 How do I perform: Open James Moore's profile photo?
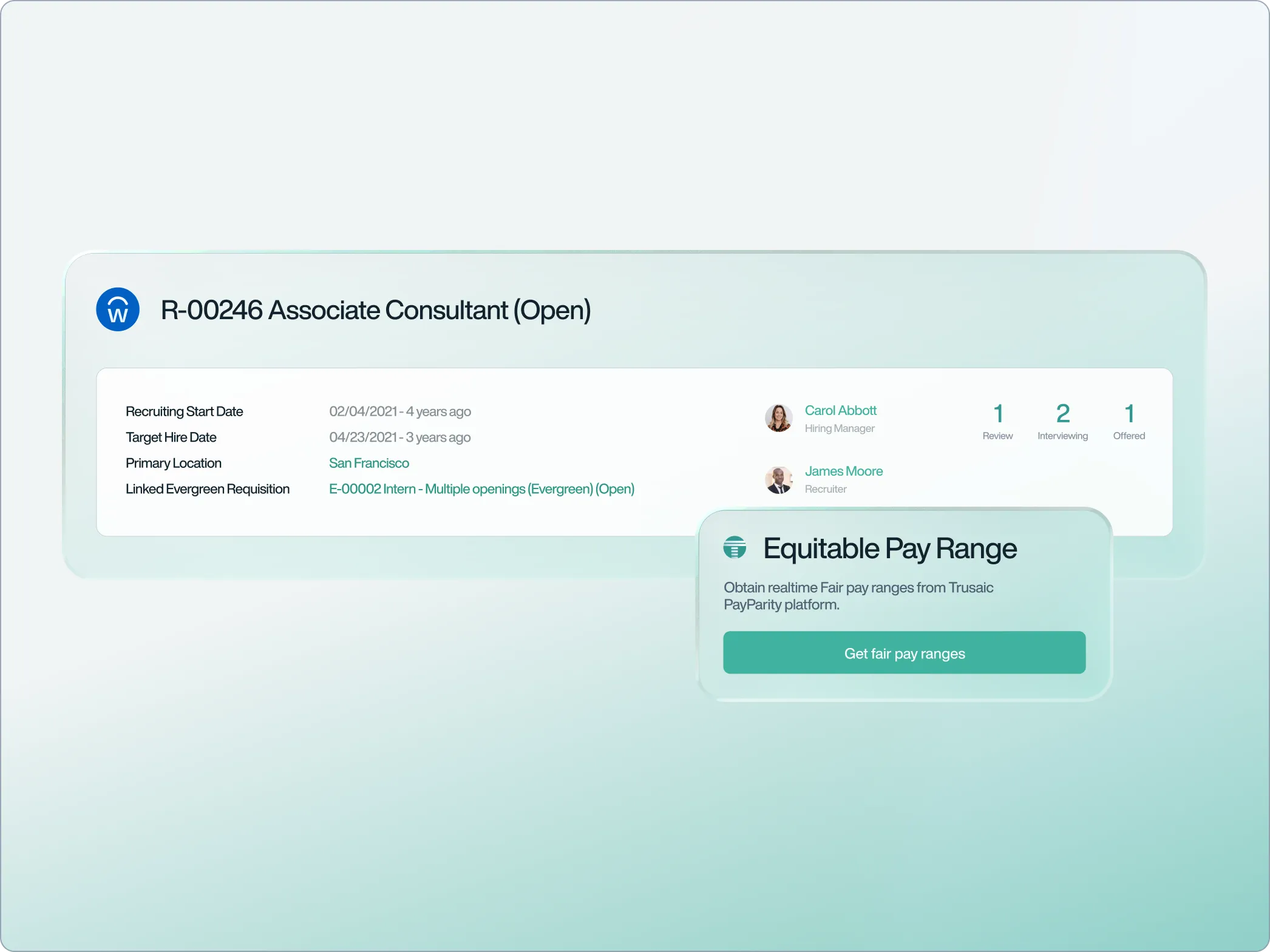click(778, 479)
